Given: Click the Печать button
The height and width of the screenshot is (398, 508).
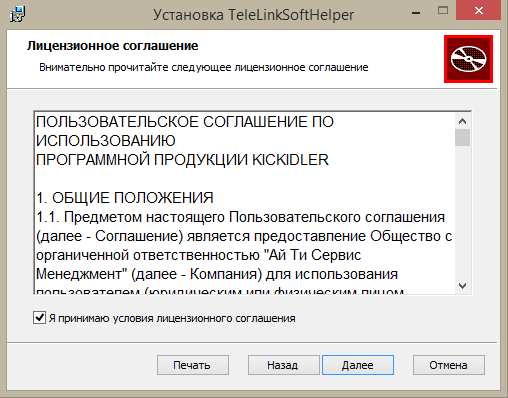Looking at the screenshot, I should pyautogui.click(x=193, y=365).
